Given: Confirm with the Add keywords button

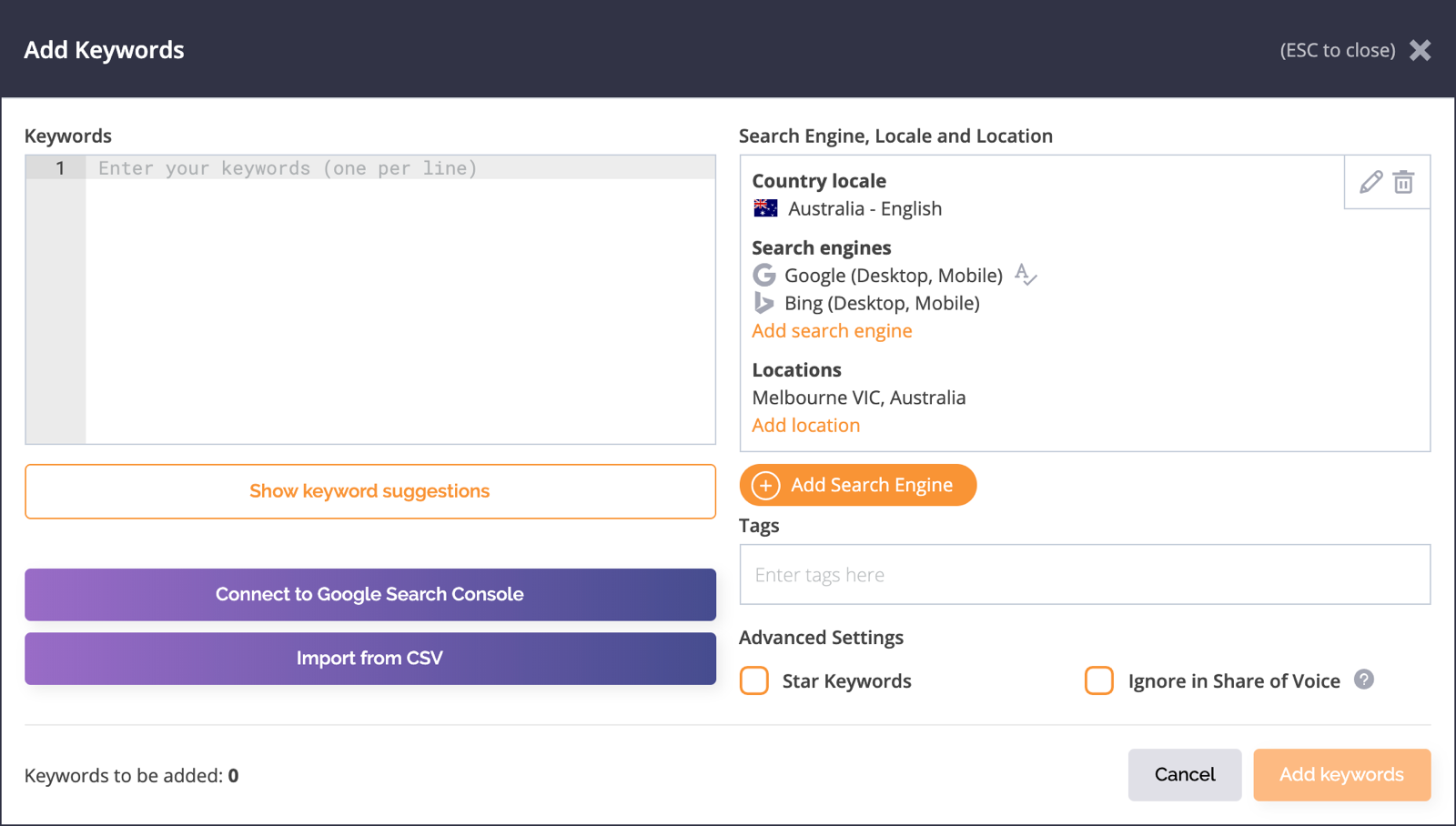Looking at the screenshot, I should pyautogui.click(x=1341, y=775).
